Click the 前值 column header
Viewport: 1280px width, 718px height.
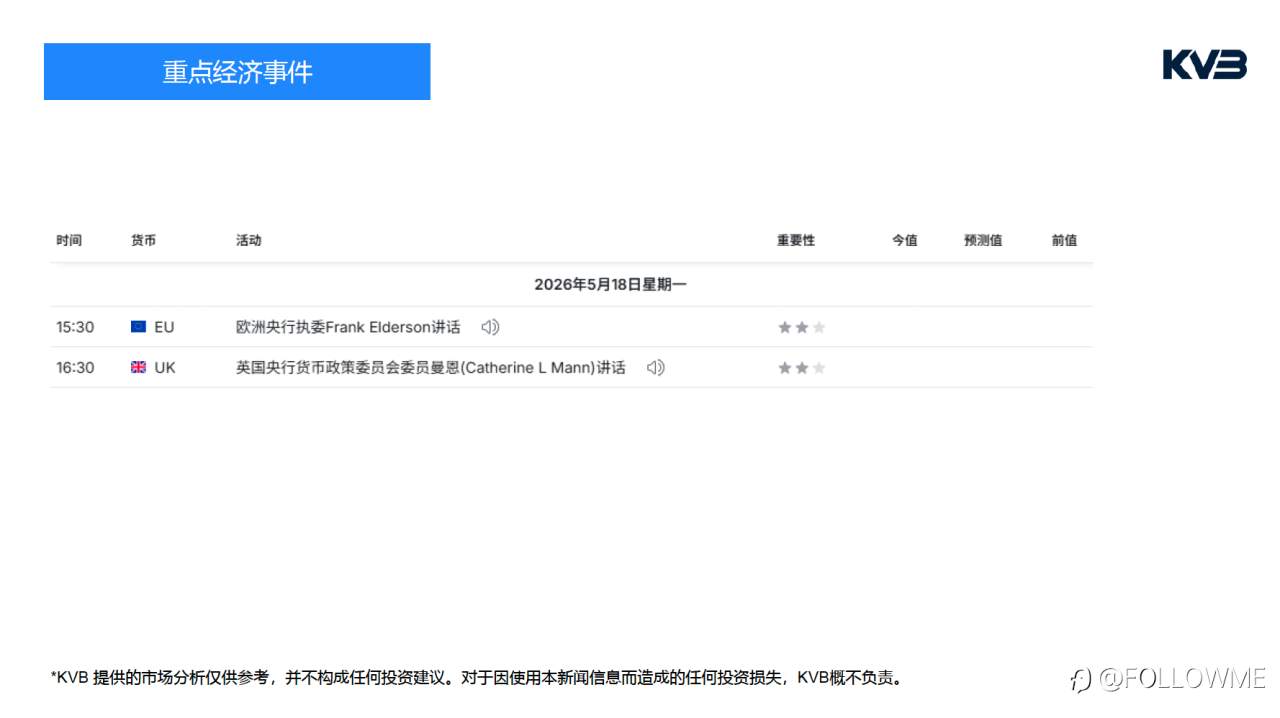coord(1064,240)
